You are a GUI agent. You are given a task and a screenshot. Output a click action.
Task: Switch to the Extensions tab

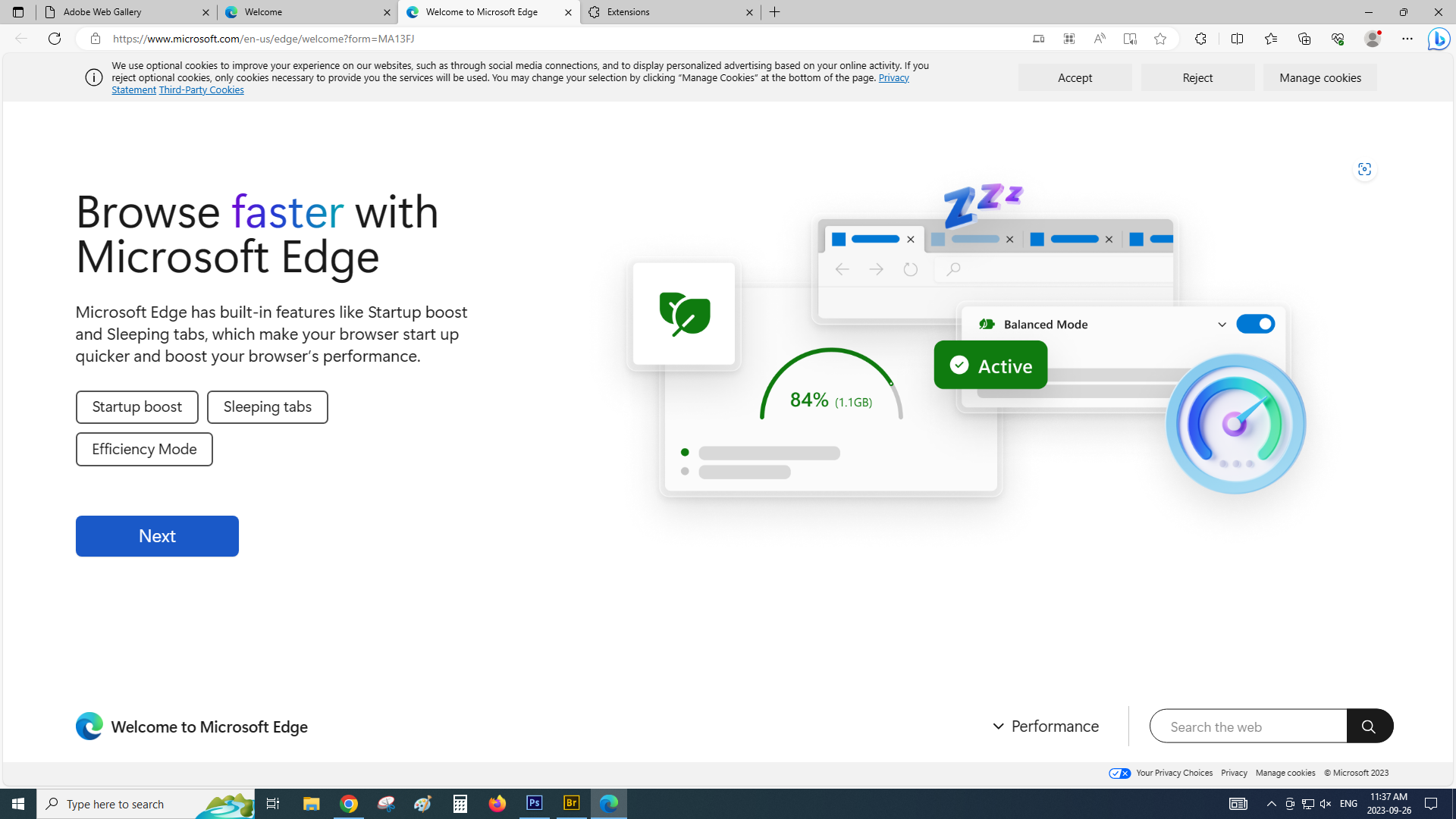pyautogui.click(x=667, y=12)
